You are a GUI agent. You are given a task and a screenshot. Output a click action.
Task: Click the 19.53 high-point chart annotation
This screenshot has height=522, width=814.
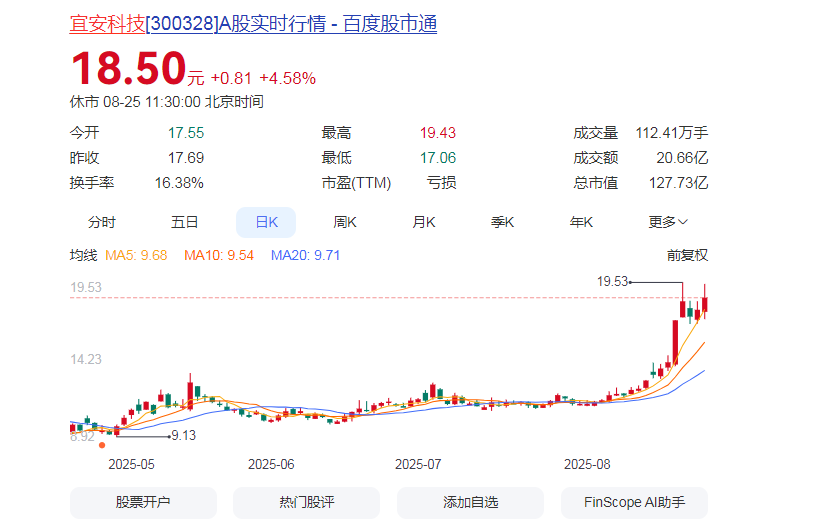pyautogui.click(x=613, y=282)
